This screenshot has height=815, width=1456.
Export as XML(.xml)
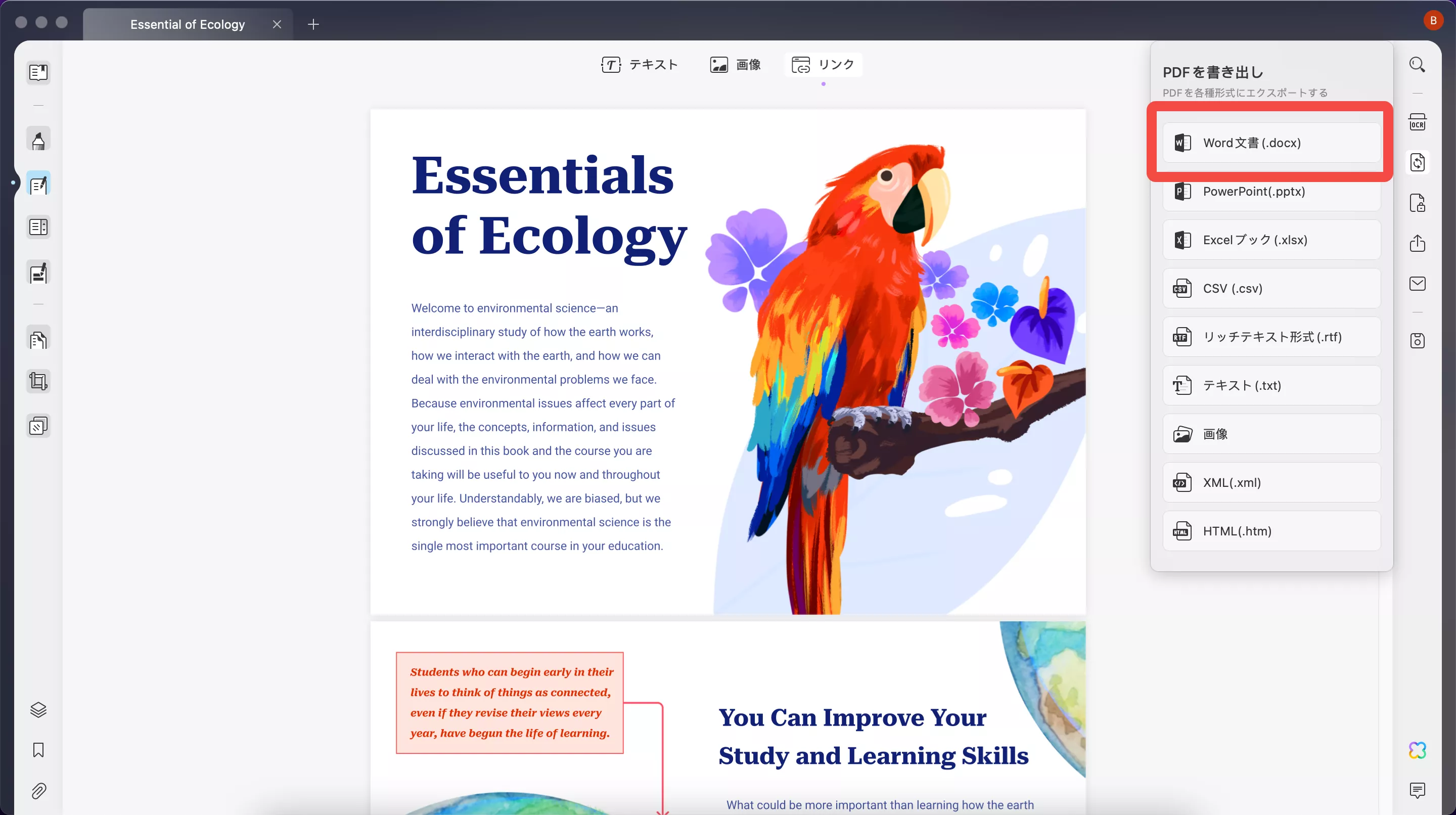(1271, 483)
